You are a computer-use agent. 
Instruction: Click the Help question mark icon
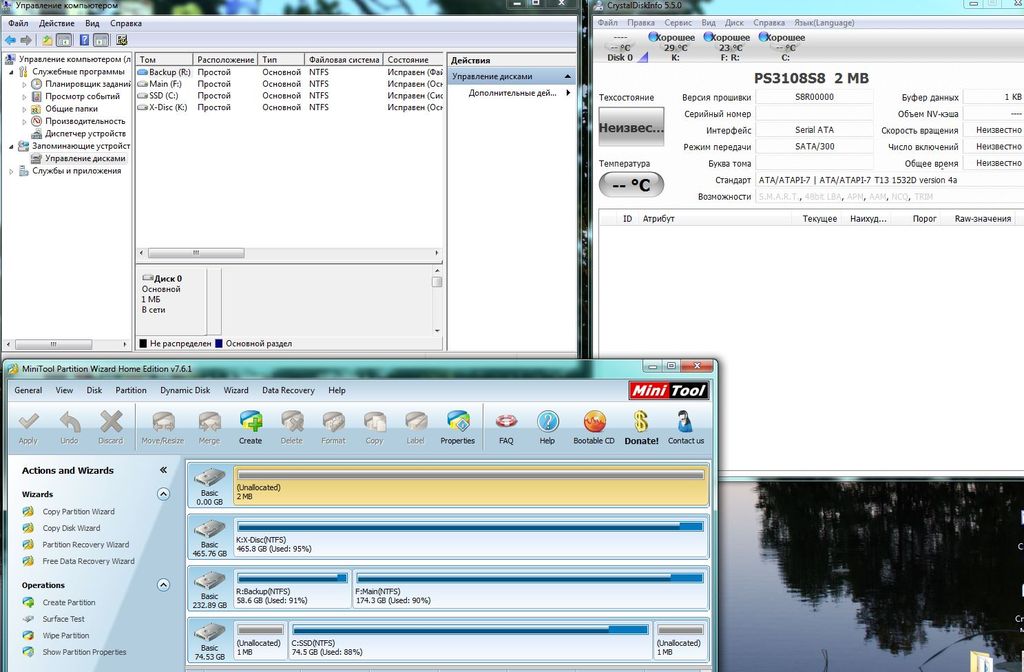click(547, 423)
